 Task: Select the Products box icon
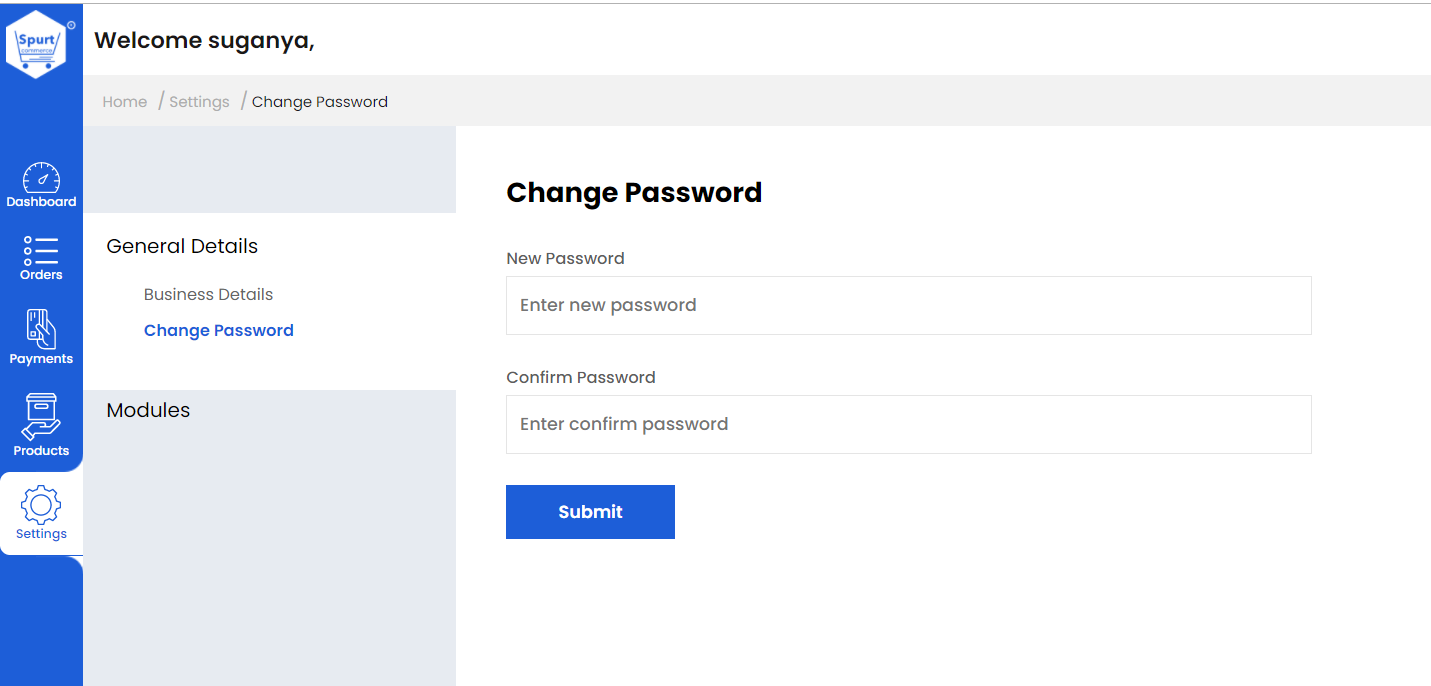pos(41,416)
